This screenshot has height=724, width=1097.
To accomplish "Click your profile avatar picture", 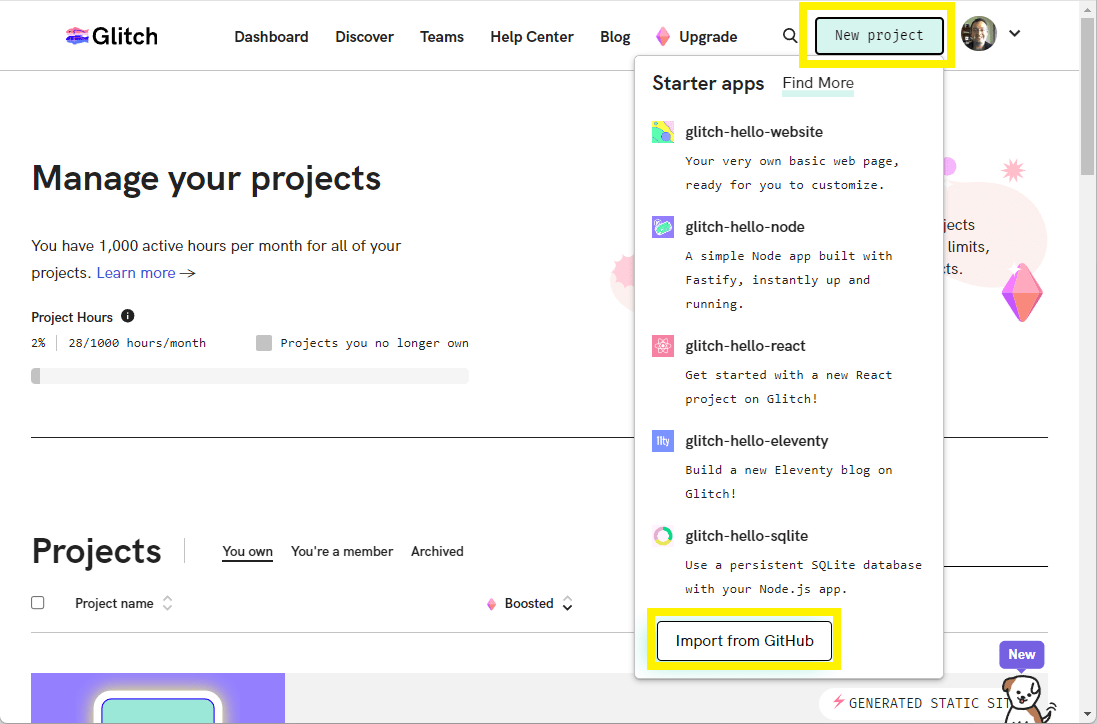I will click(979, 33).
